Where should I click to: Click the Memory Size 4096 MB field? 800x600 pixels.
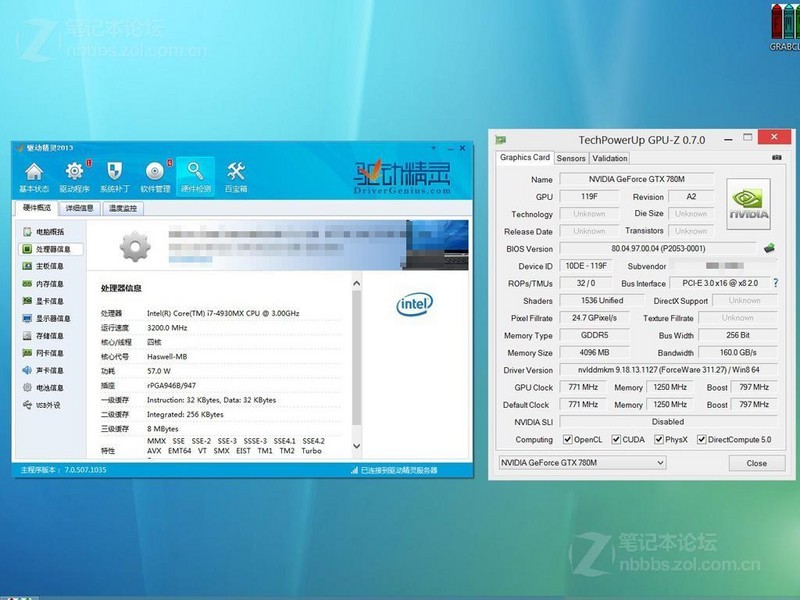tap(594, 353)
